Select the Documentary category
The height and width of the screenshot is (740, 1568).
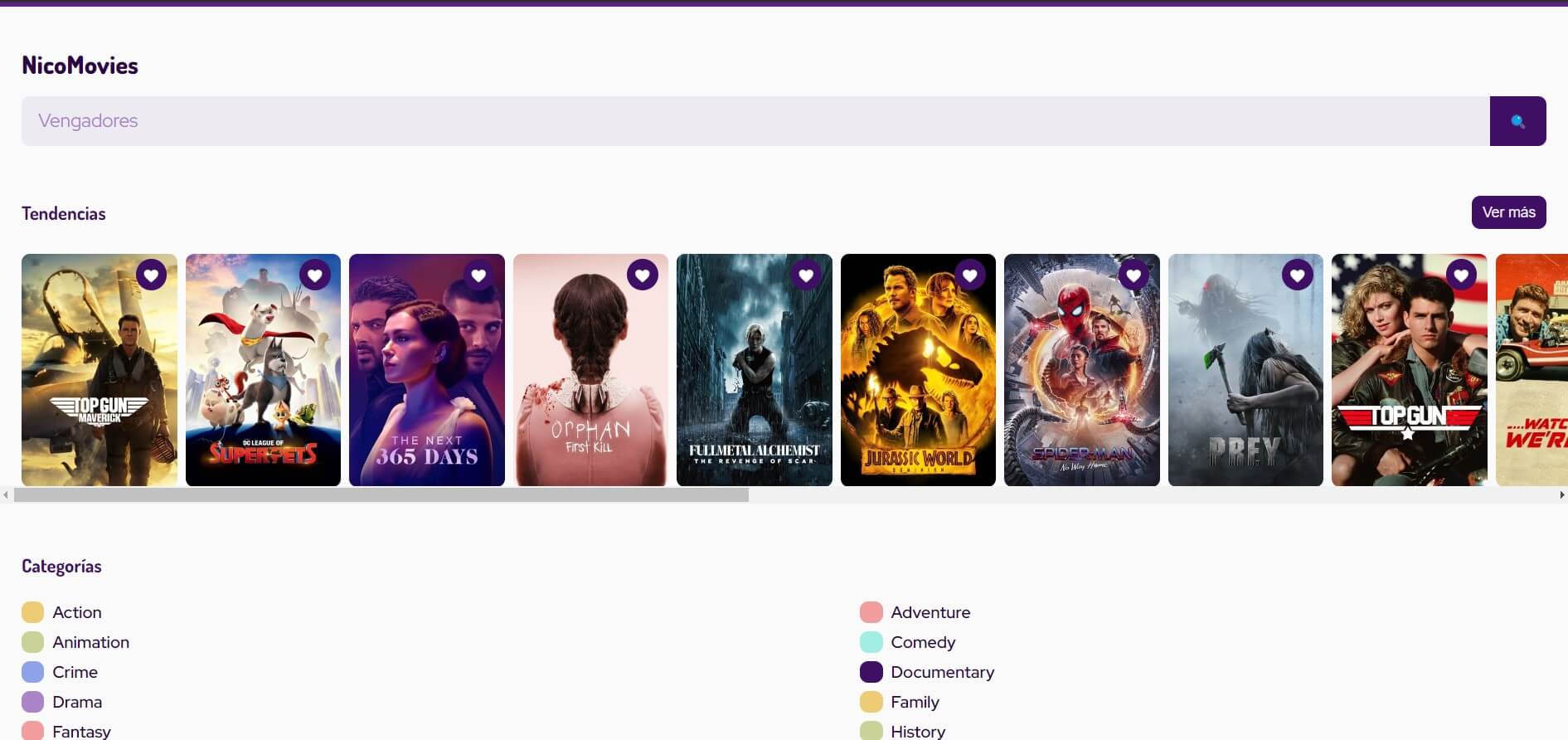(x=942, y=672)
